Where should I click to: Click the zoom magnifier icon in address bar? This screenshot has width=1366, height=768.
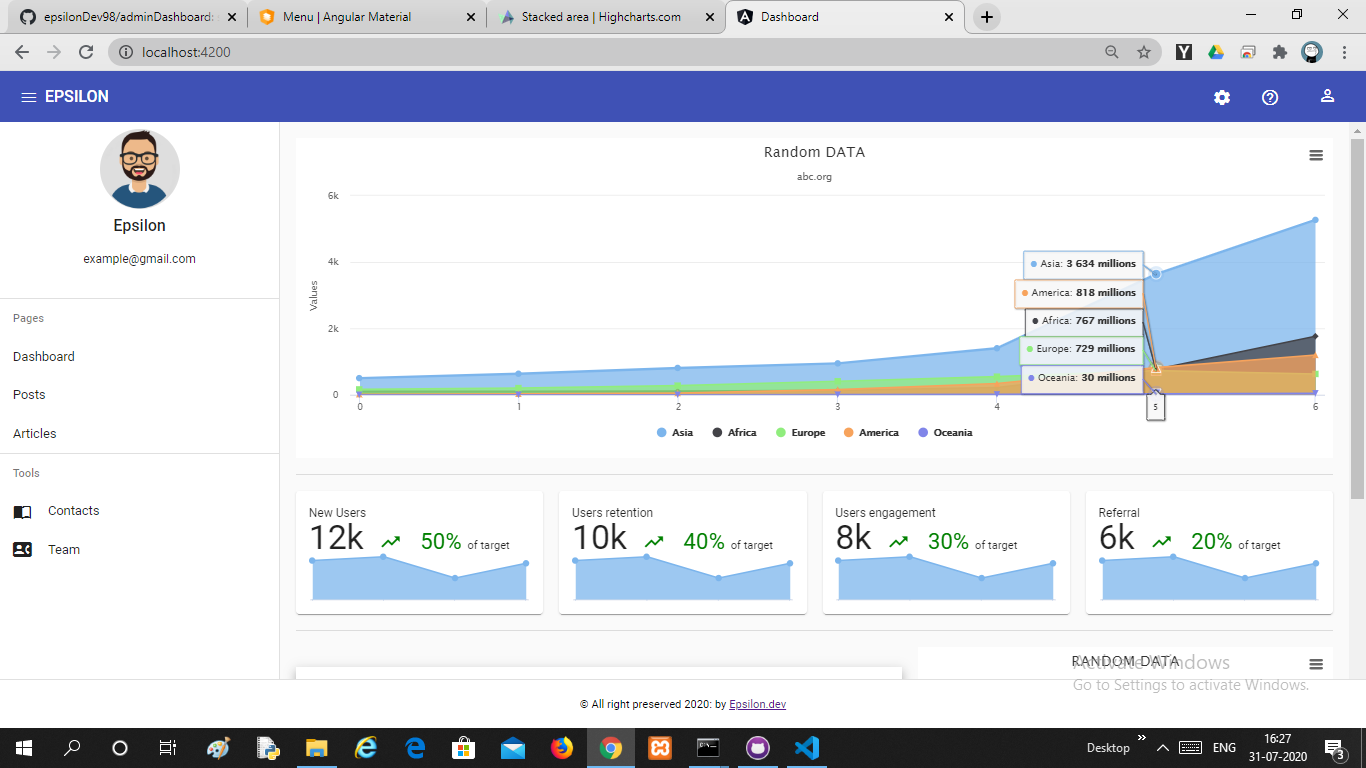point(1112,52)
